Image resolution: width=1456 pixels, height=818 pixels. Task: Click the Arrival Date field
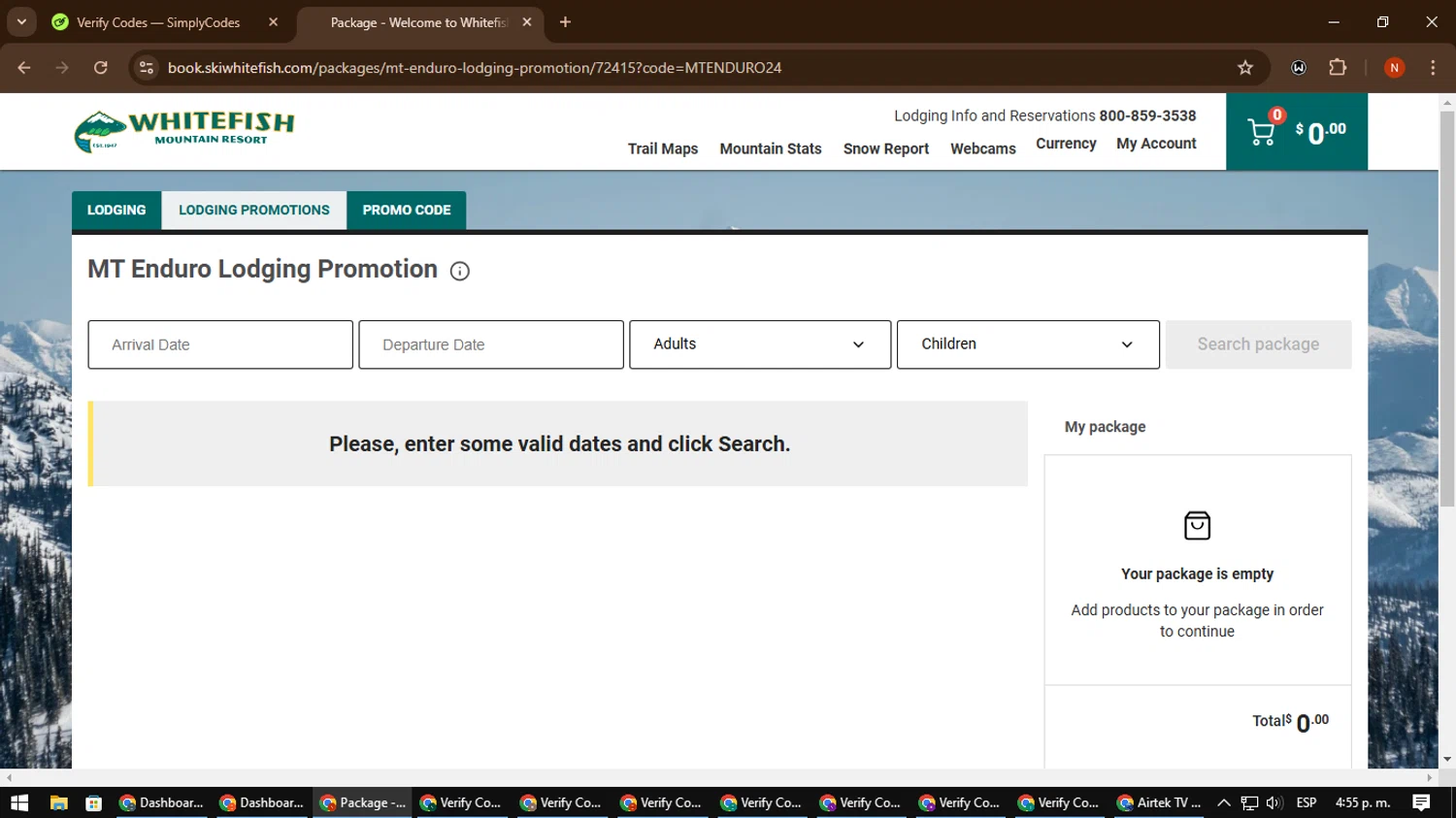pos(220,344)
